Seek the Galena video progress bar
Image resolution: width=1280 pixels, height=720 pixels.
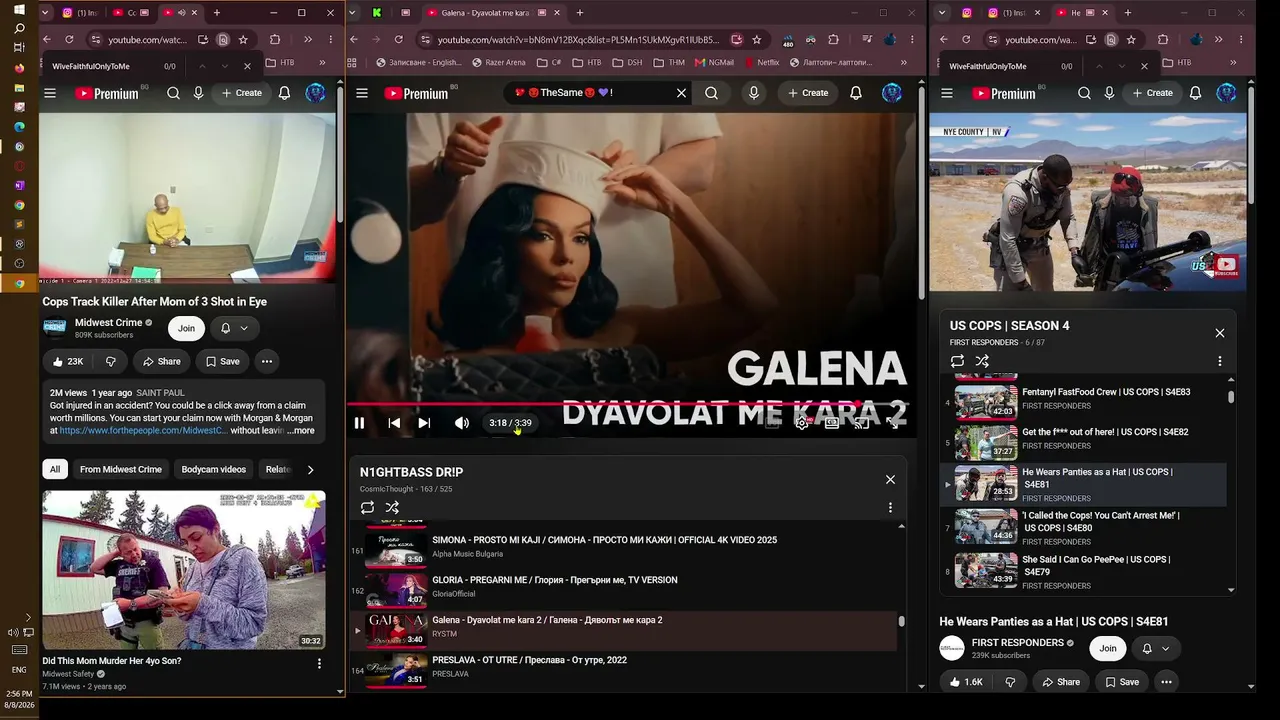tap(631, 404)
